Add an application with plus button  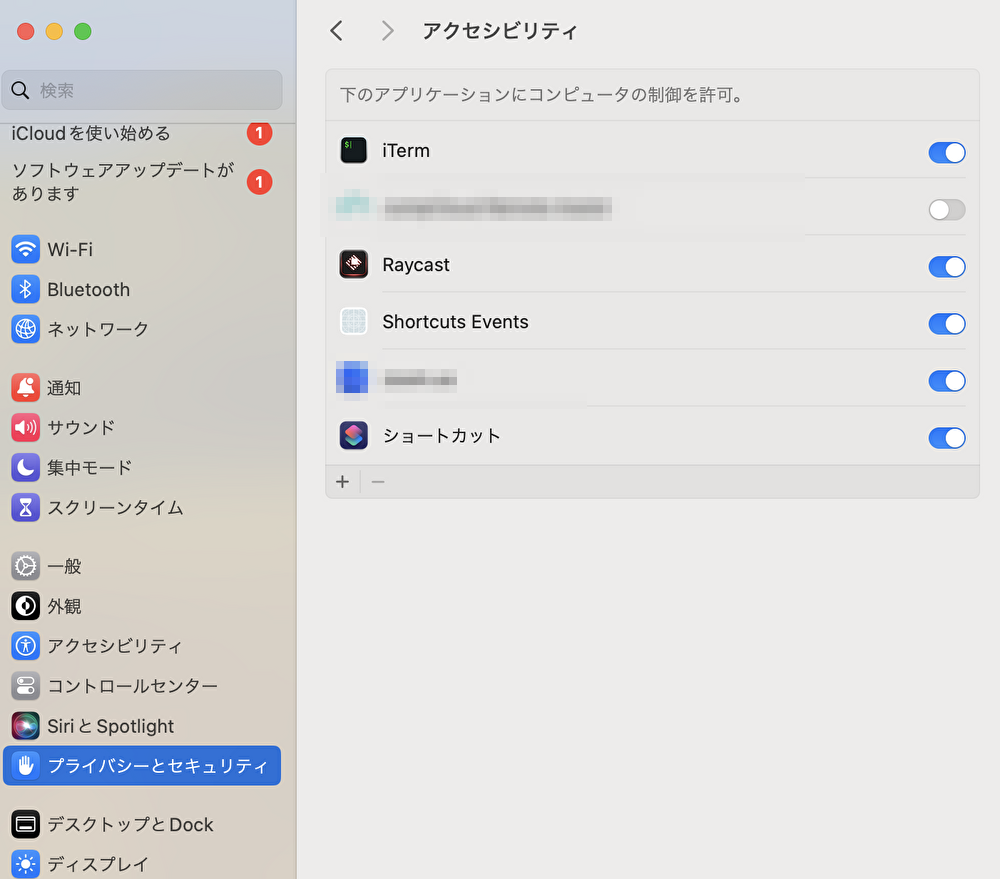(342, 482)
